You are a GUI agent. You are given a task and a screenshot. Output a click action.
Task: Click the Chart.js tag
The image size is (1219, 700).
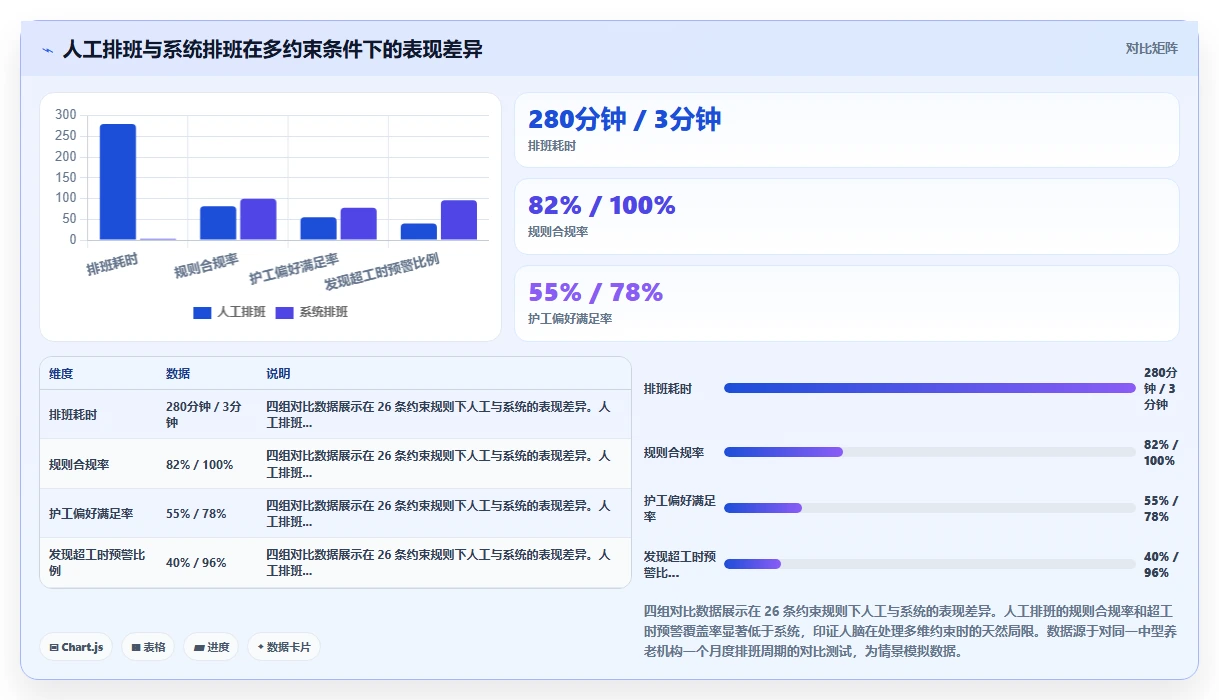pos(76,647)
